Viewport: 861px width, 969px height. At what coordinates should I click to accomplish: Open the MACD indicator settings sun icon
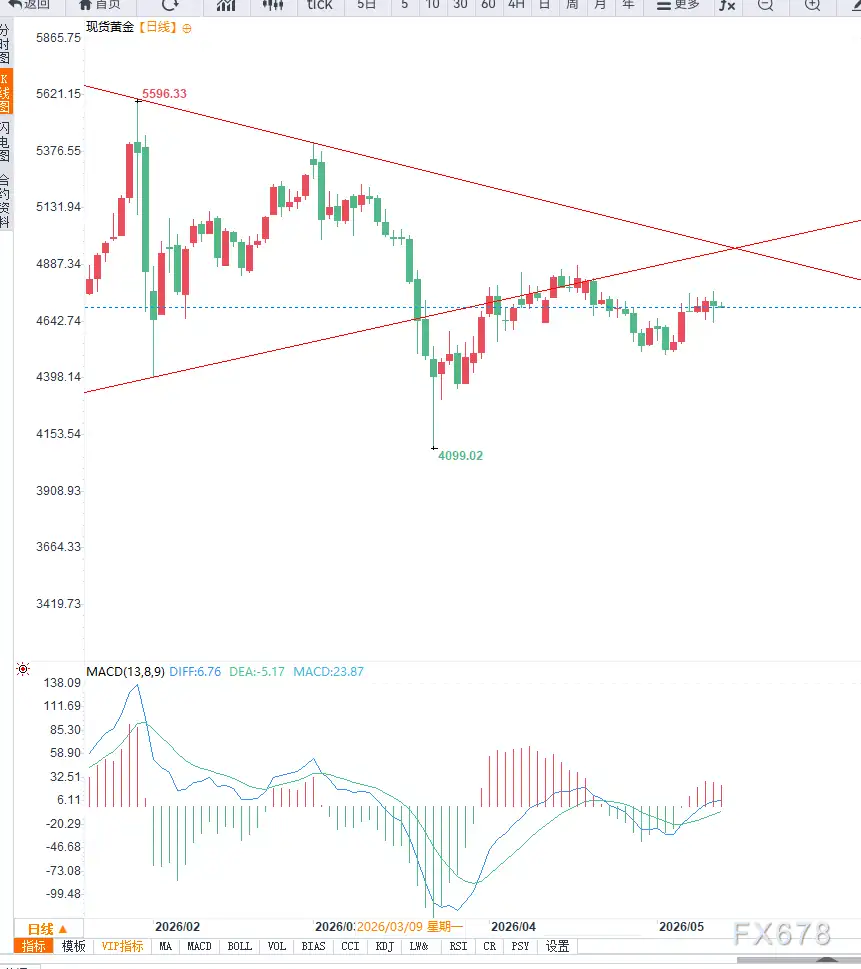[23, 669]
